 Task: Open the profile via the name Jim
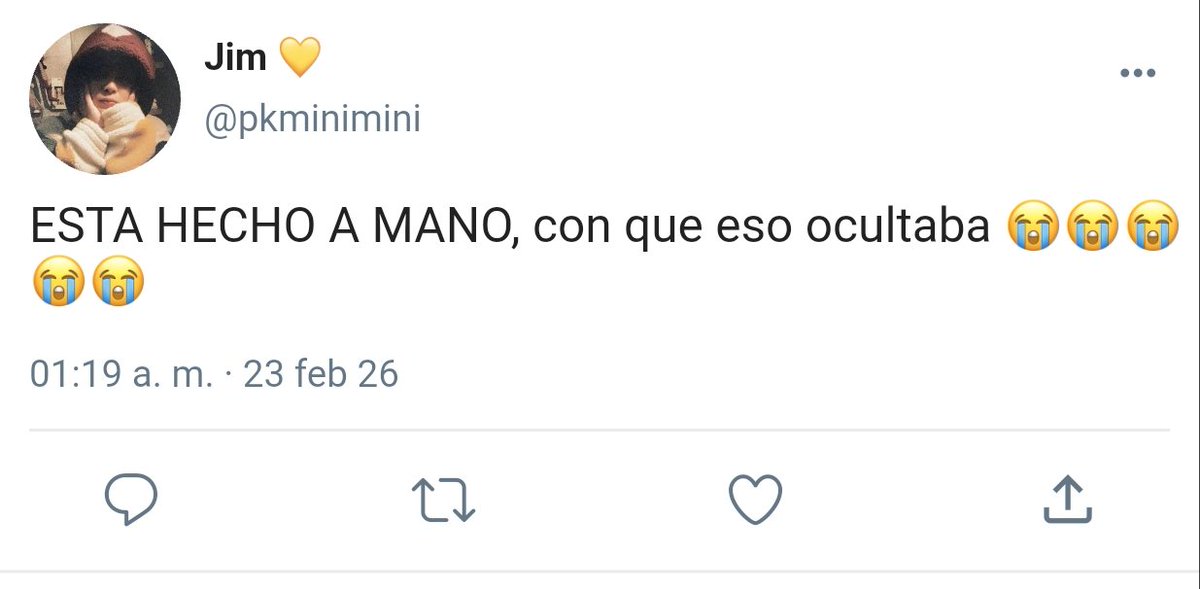point(235,57)
